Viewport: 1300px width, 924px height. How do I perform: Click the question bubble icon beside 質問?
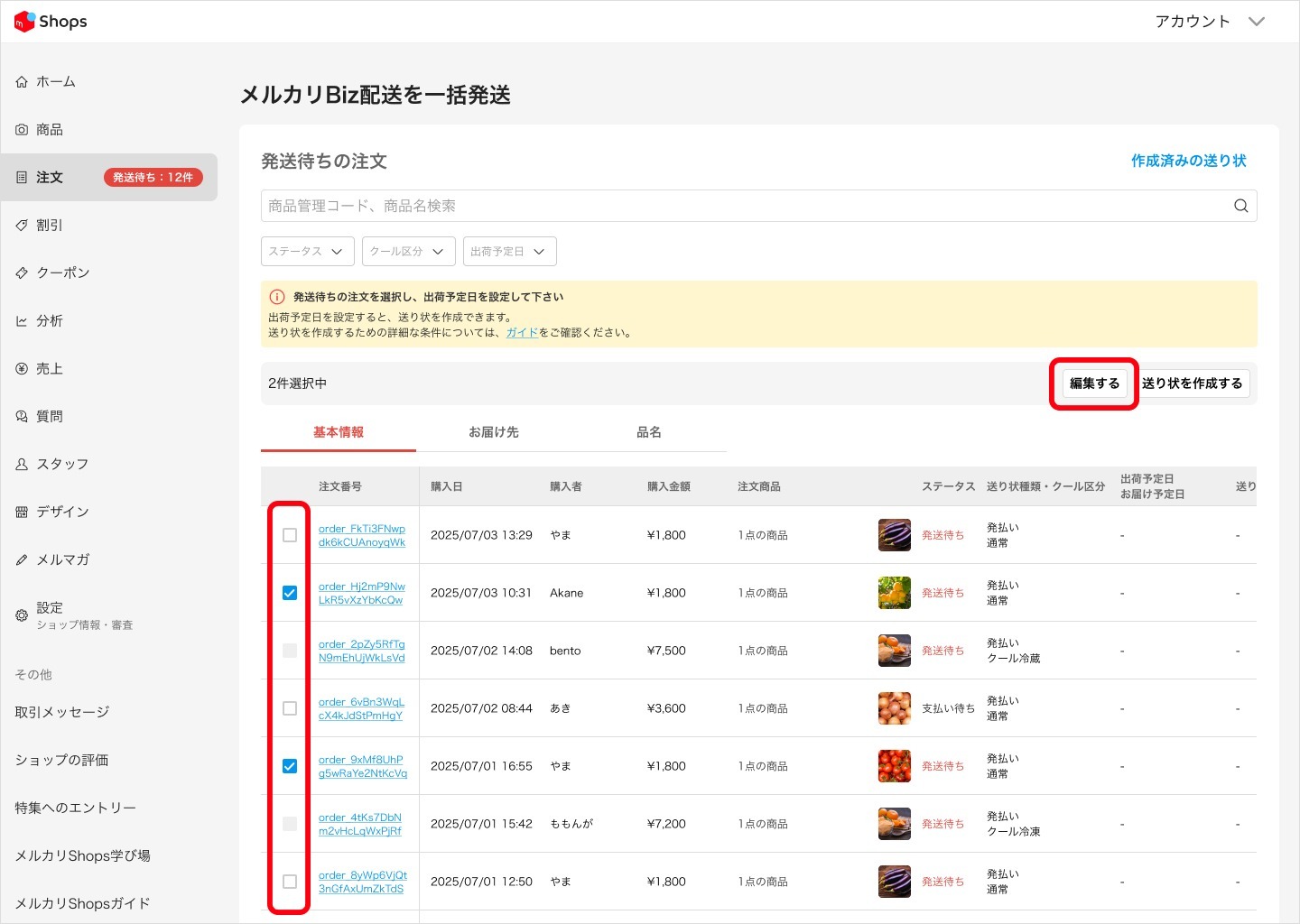coord(22,417)
